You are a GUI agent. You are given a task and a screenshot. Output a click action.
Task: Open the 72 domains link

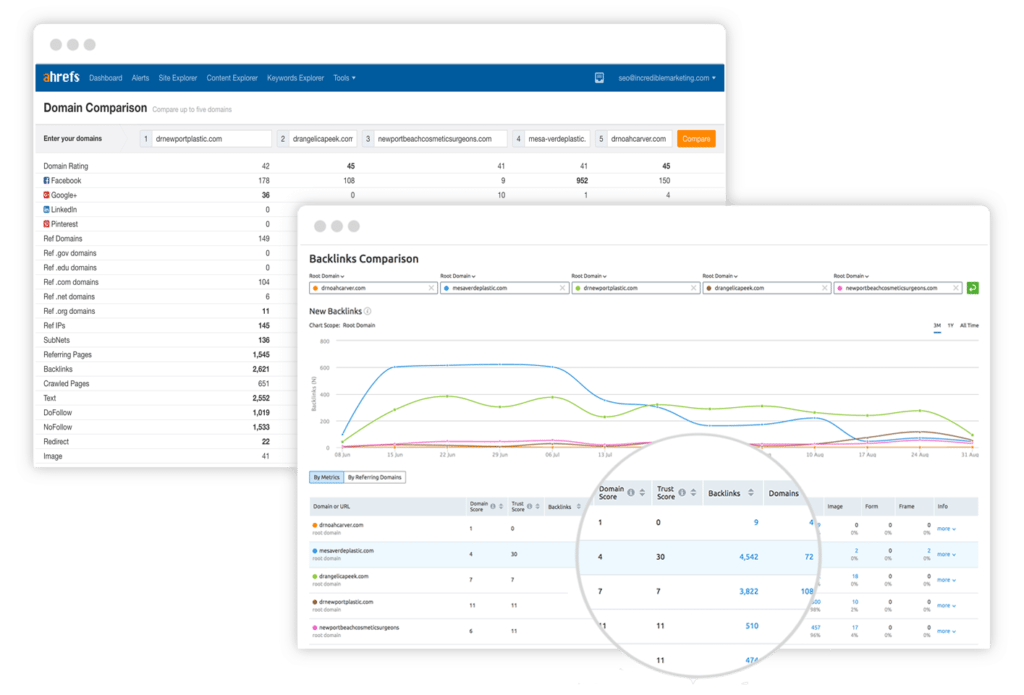coord(809,557)
